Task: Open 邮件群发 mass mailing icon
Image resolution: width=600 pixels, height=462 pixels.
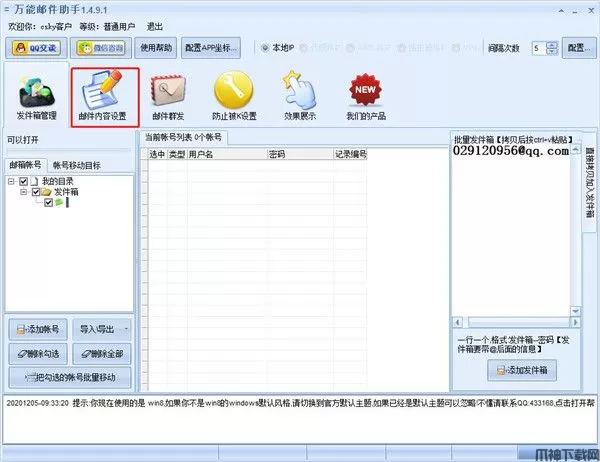Action: coord(168,97)
